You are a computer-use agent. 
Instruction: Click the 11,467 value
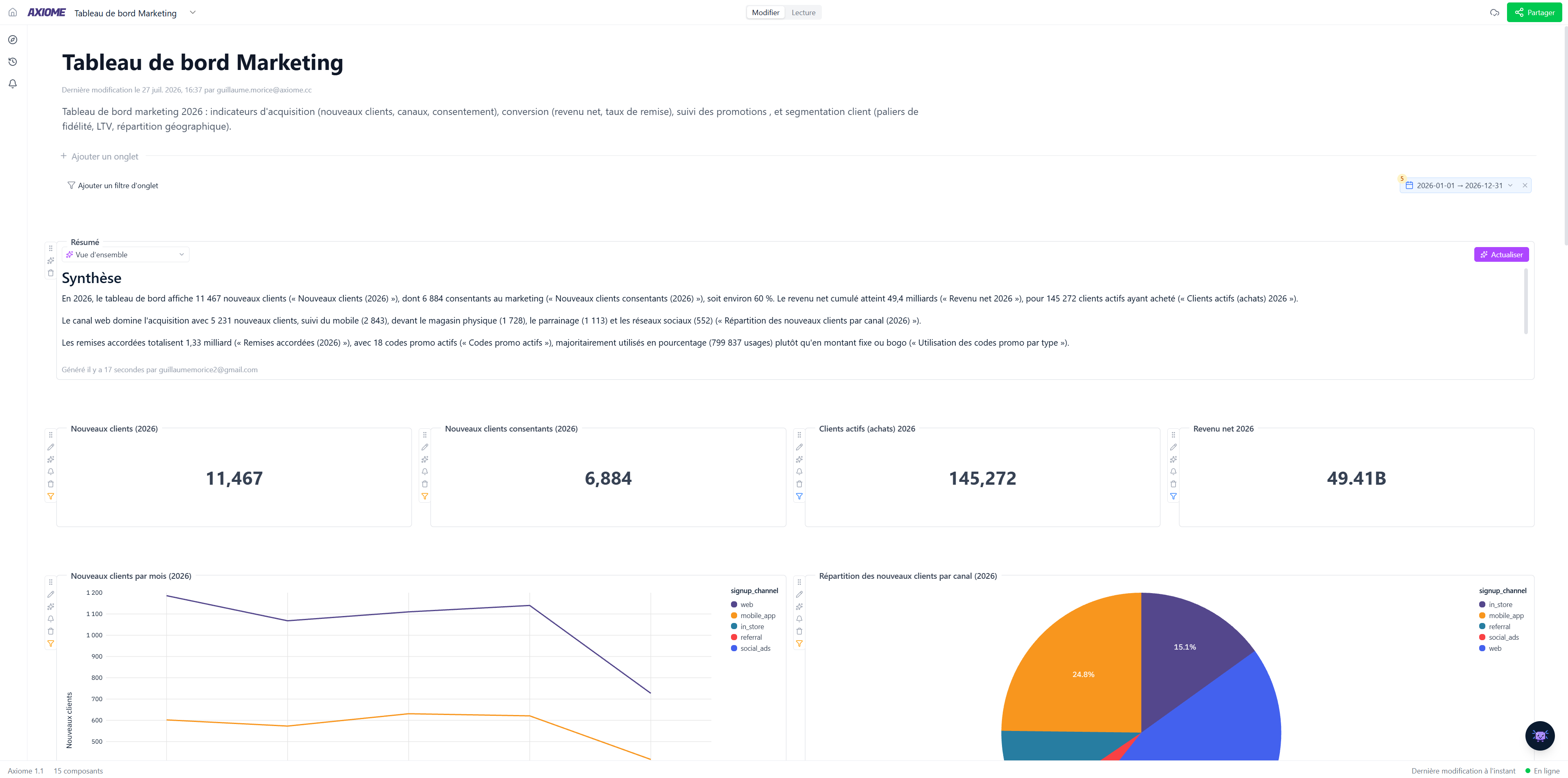point(234,478)
